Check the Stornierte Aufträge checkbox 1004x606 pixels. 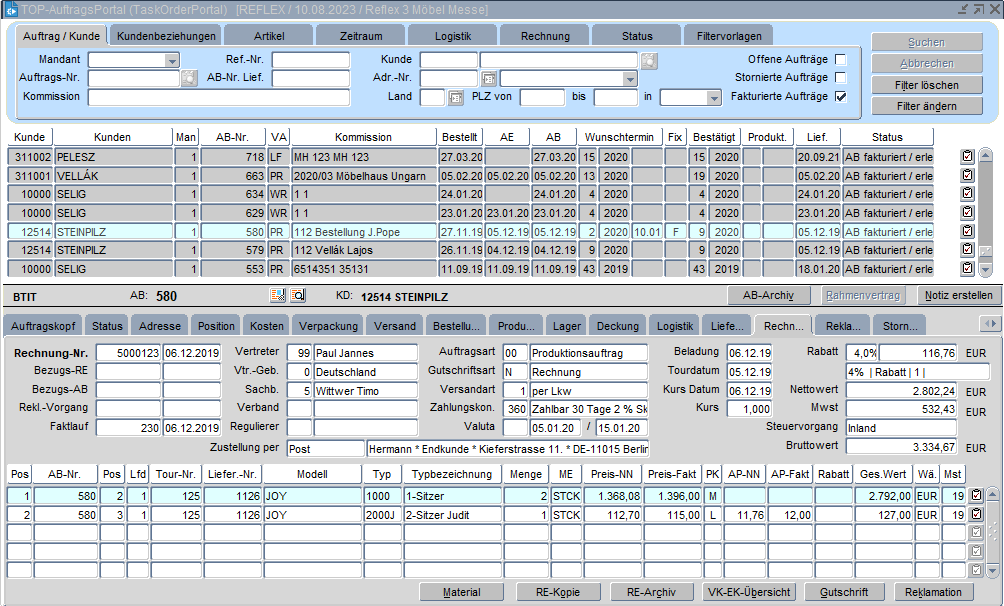coord(841,78)
